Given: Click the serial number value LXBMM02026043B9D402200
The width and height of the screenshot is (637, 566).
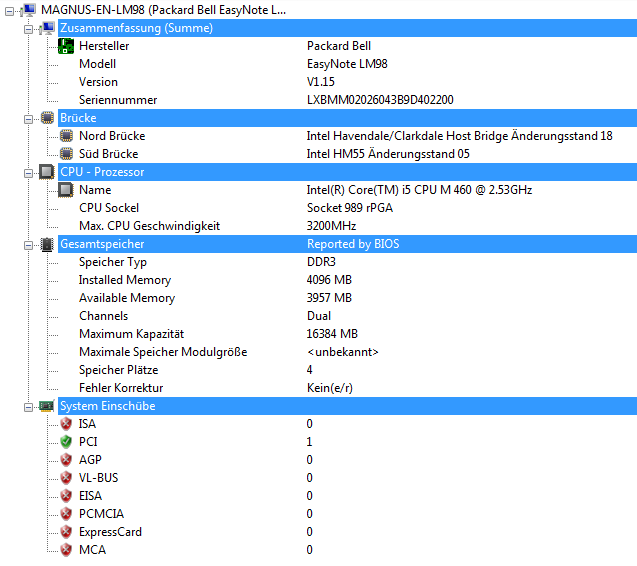Looking at the screenshot, I should (380, 100).
